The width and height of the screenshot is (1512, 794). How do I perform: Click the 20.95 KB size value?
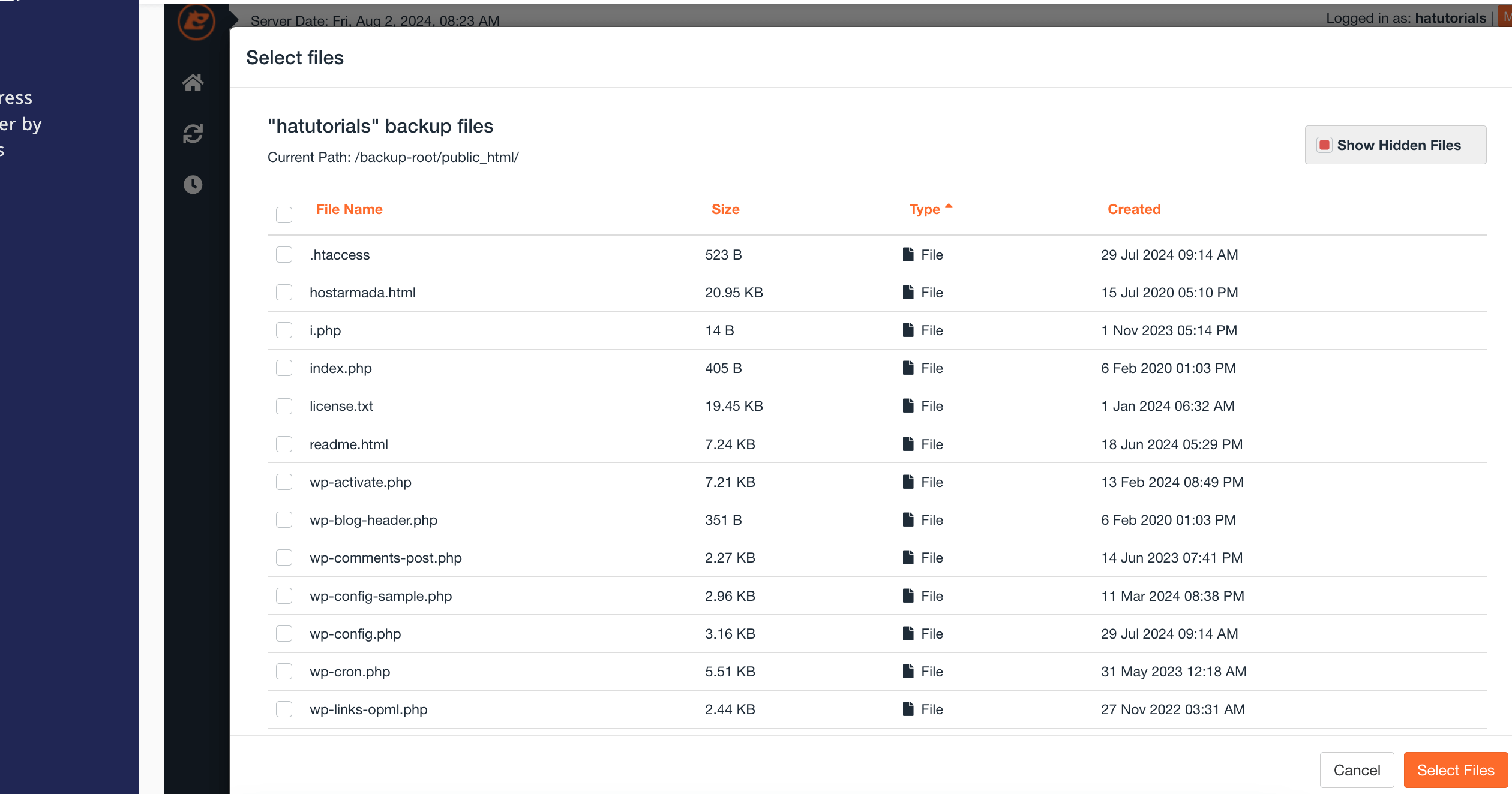point(734,293)
